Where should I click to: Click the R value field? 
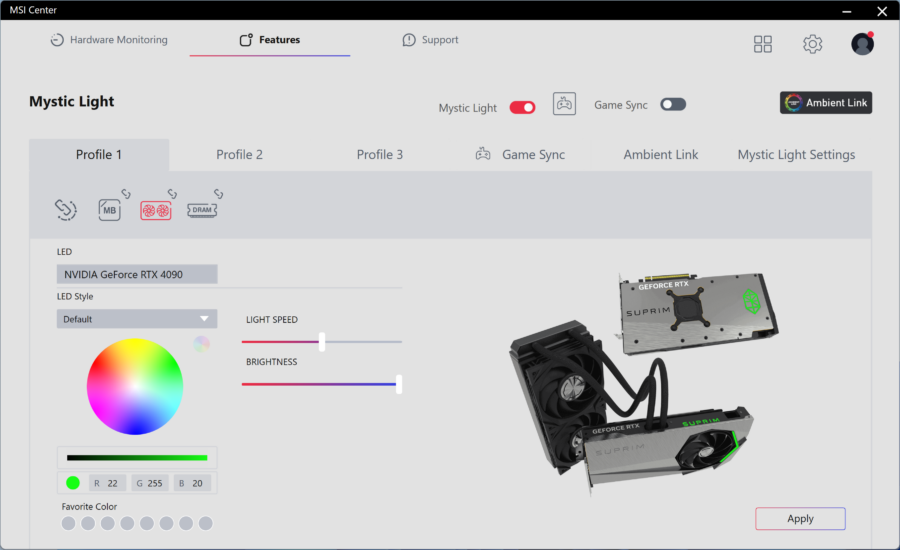[x=107, y=483]
